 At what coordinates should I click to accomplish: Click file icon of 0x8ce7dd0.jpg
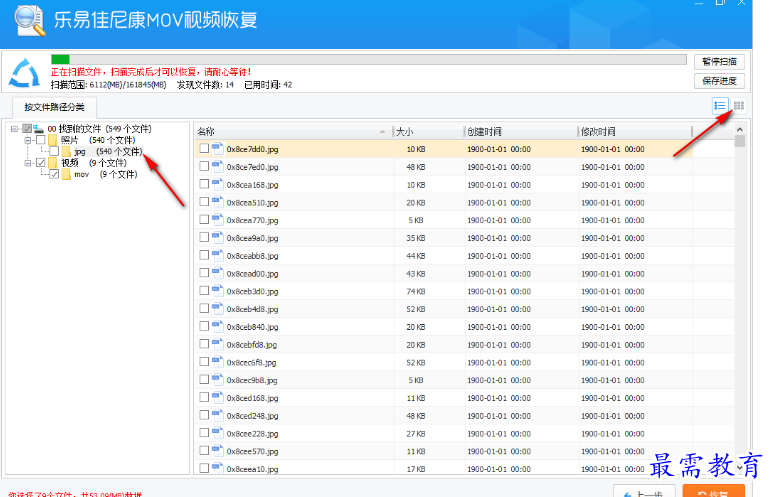[x=217, y=148]
